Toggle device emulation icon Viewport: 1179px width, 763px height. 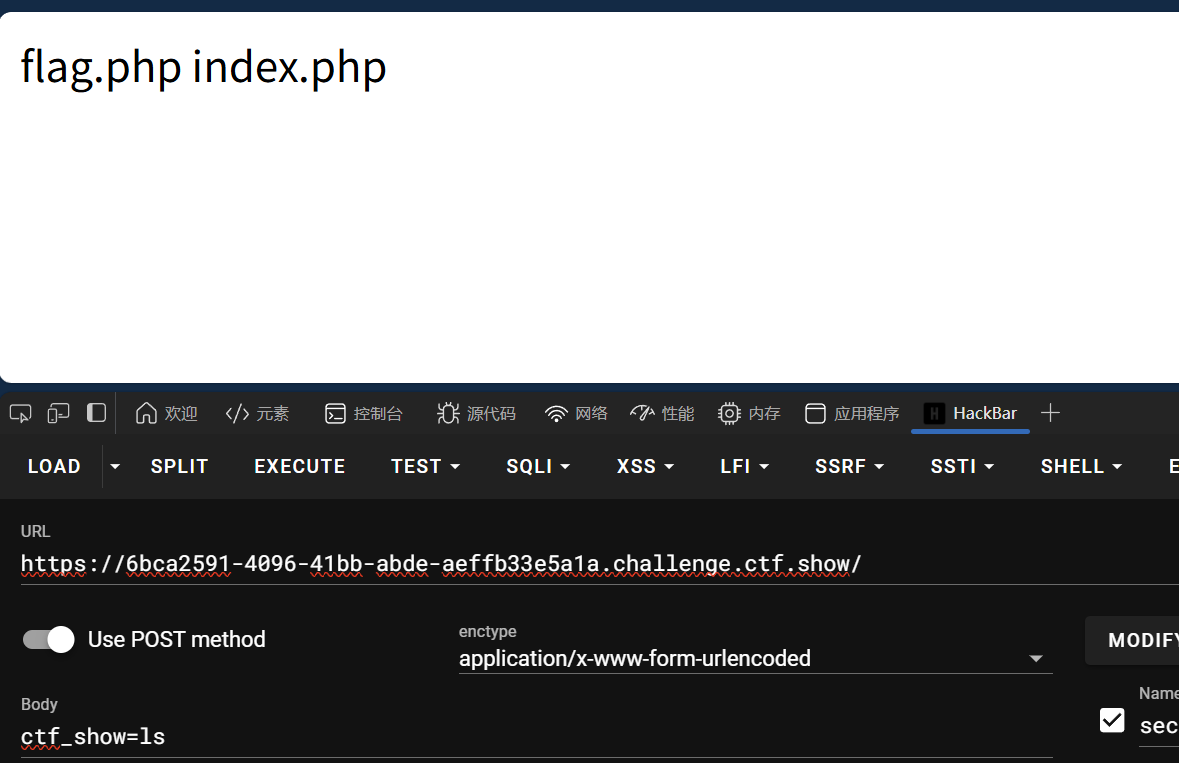tap(58, 413)
